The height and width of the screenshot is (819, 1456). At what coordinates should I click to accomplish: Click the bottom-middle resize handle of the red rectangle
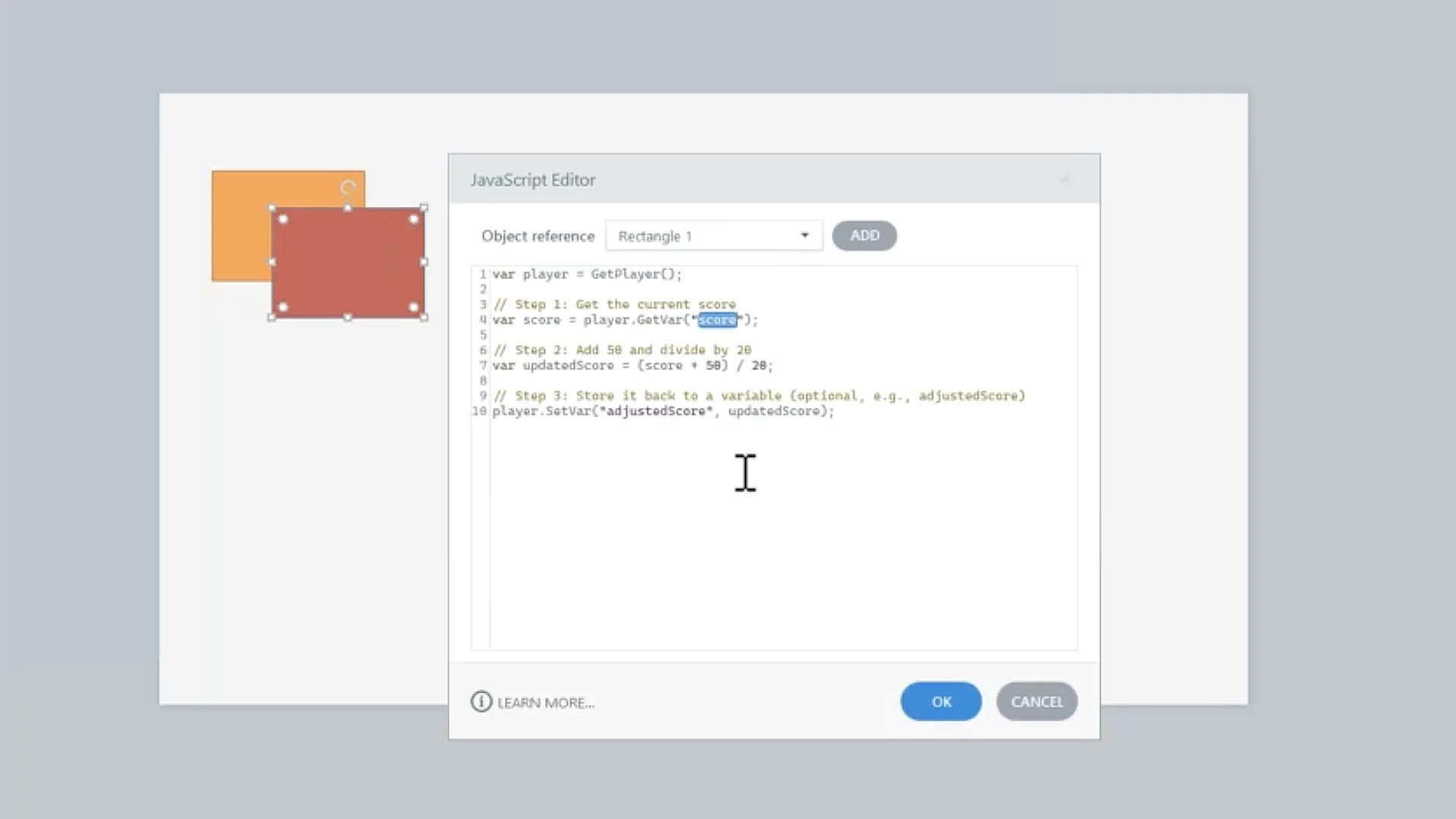click(x=348, y=318)
